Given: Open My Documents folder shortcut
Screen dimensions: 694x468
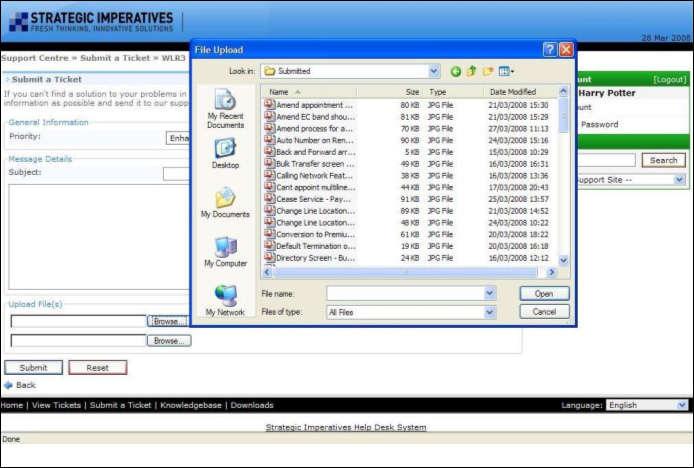Looking at the screenshot, I should pos(225,202).
